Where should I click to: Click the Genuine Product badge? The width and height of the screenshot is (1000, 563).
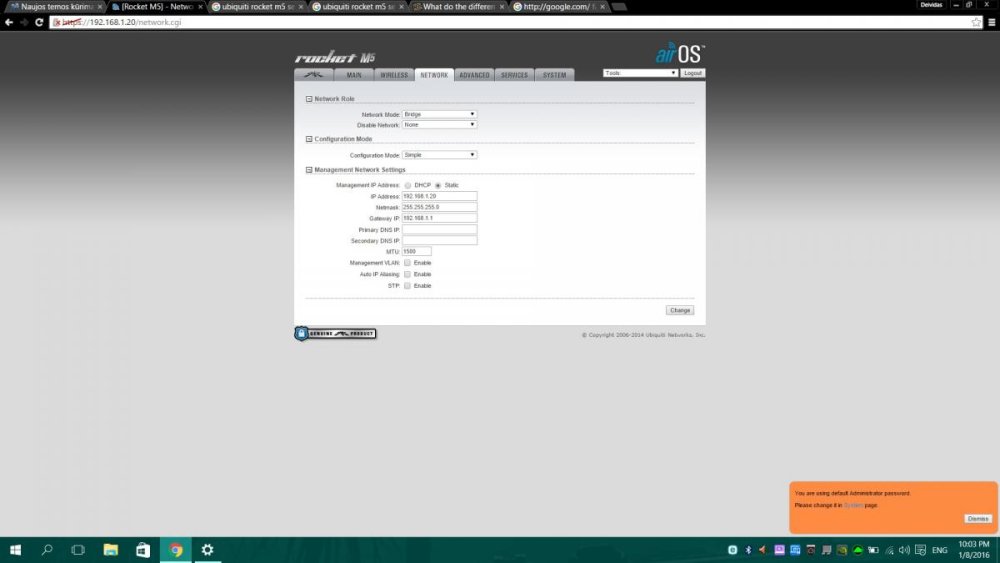335,333
